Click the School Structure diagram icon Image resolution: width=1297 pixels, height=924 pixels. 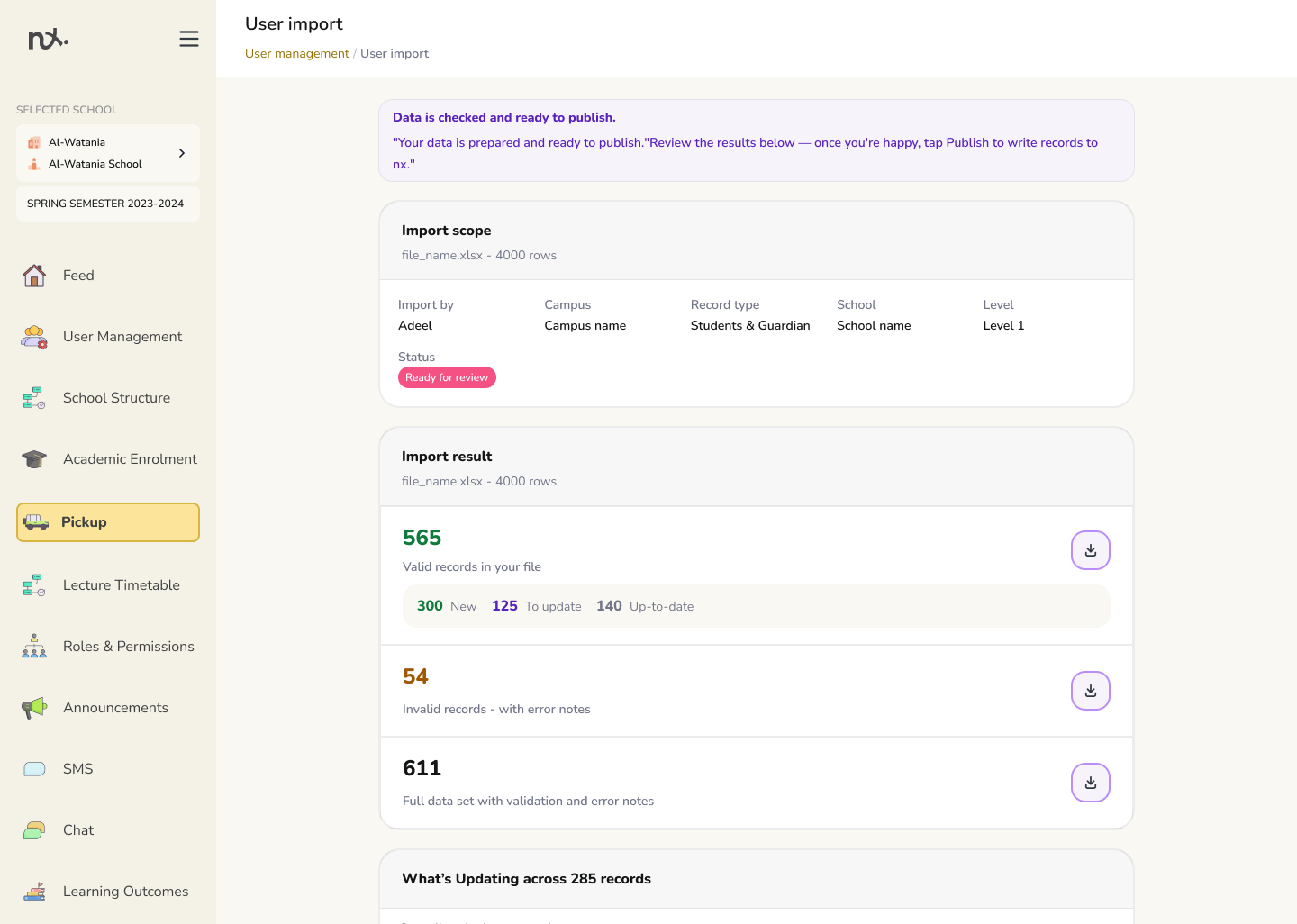[x=34, y=398]
